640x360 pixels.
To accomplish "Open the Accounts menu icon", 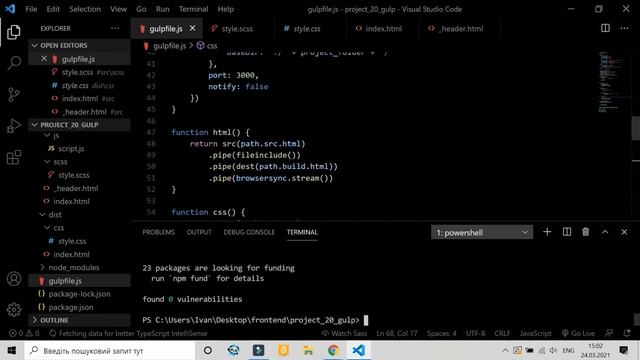I will click(x=14, y=279).
